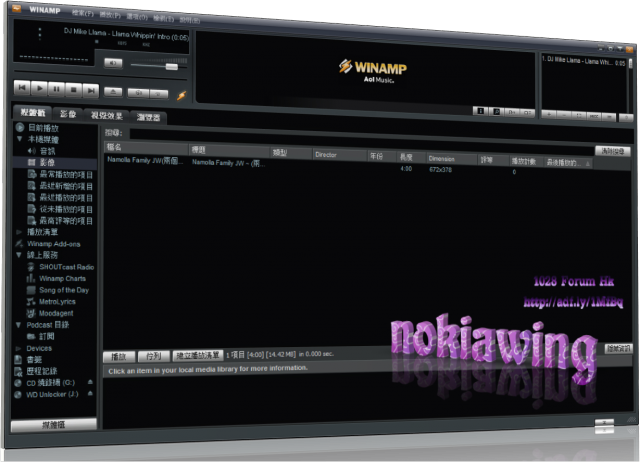640x462 pixels.
Task: Toggle repeat playback mode
Action: [x=159, y=94]
